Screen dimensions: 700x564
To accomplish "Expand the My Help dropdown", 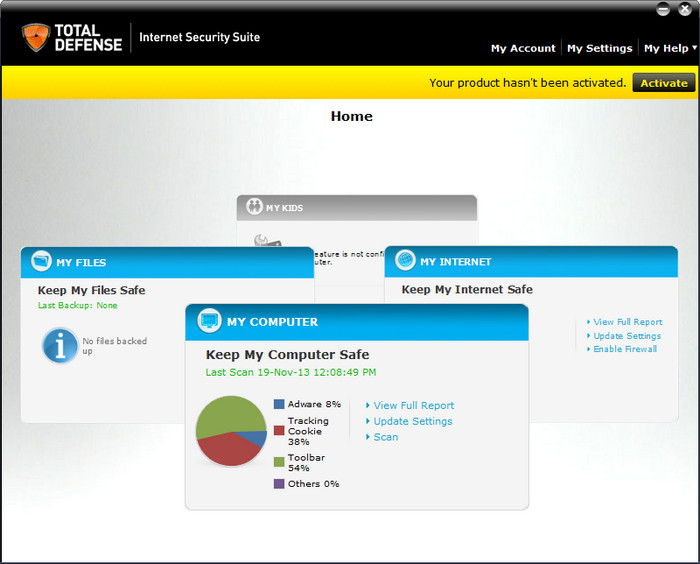I will [670, 48].
